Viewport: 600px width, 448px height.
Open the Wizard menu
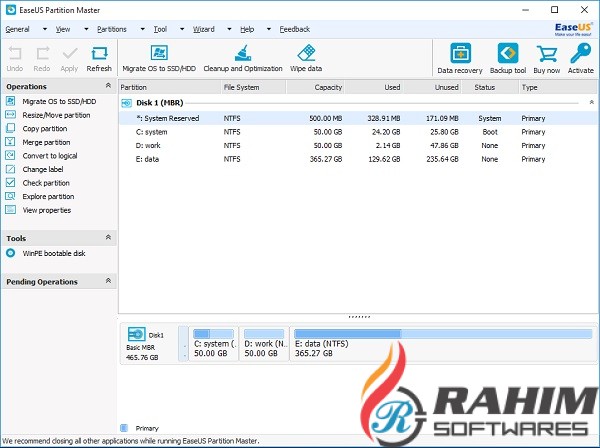pos(203,30)
